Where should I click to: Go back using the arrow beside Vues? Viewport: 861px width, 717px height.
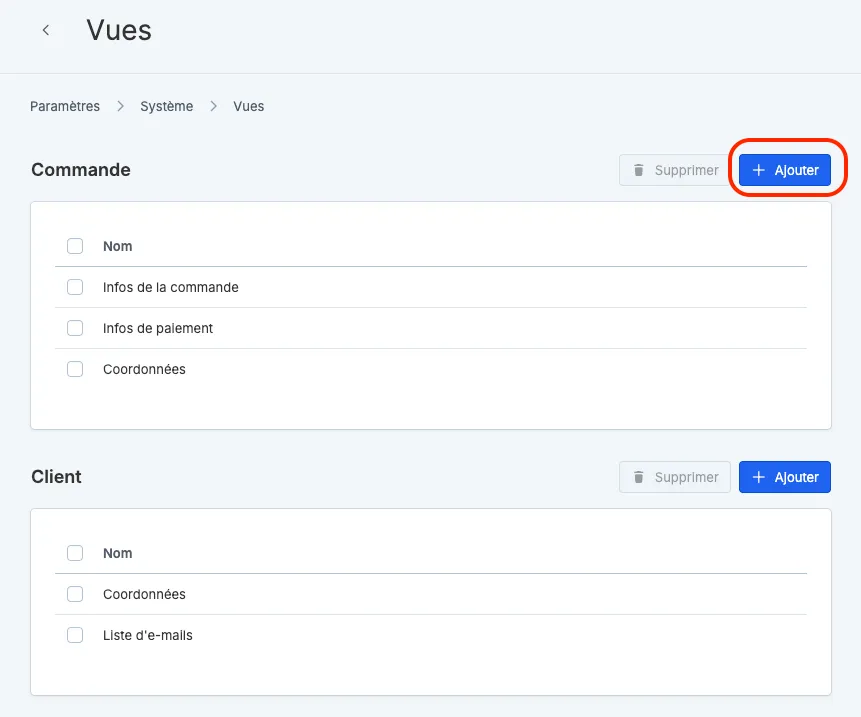[46, 30]
